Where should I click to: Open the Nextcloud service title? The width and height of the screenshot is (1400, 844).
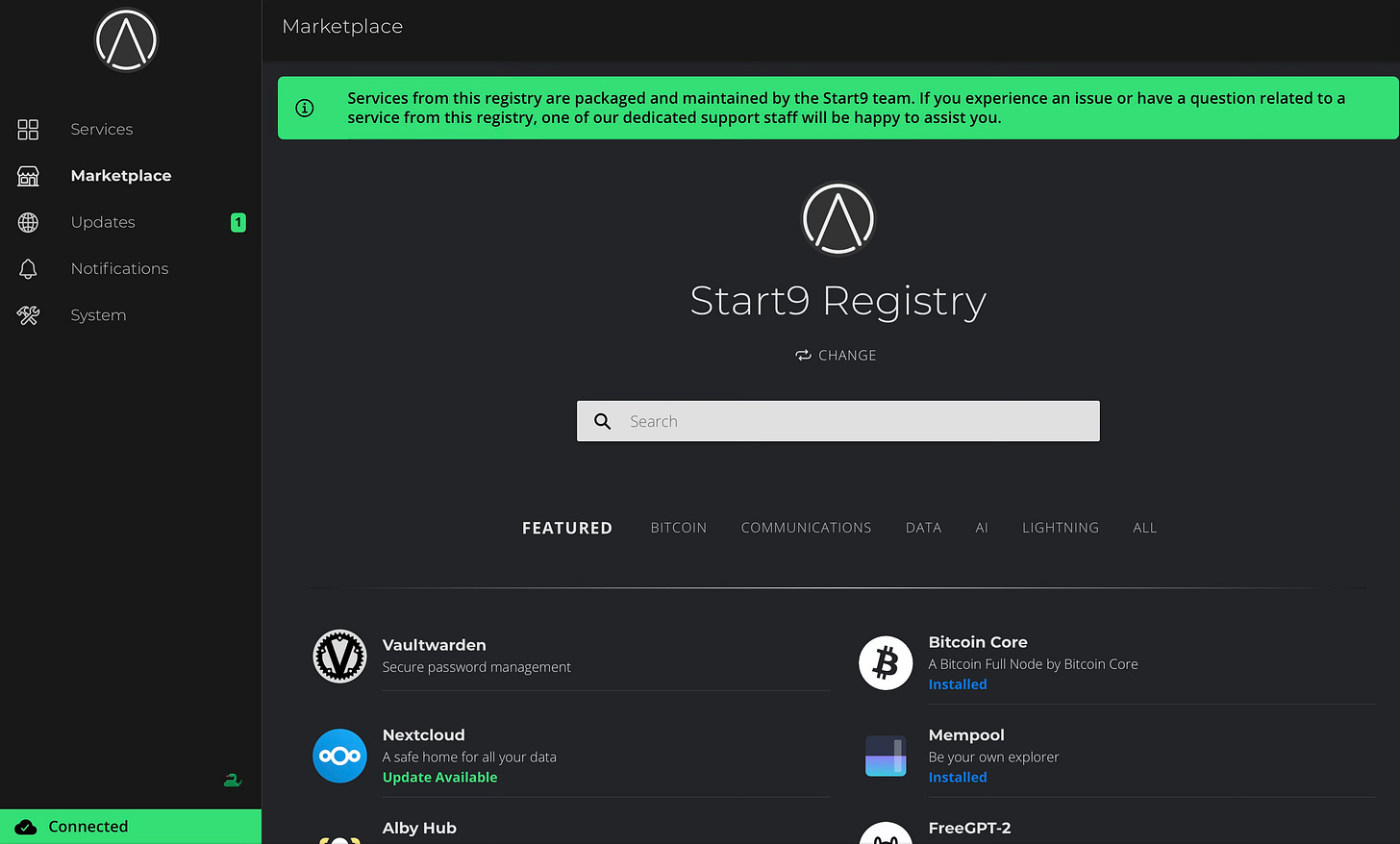[x=424, y=735]
